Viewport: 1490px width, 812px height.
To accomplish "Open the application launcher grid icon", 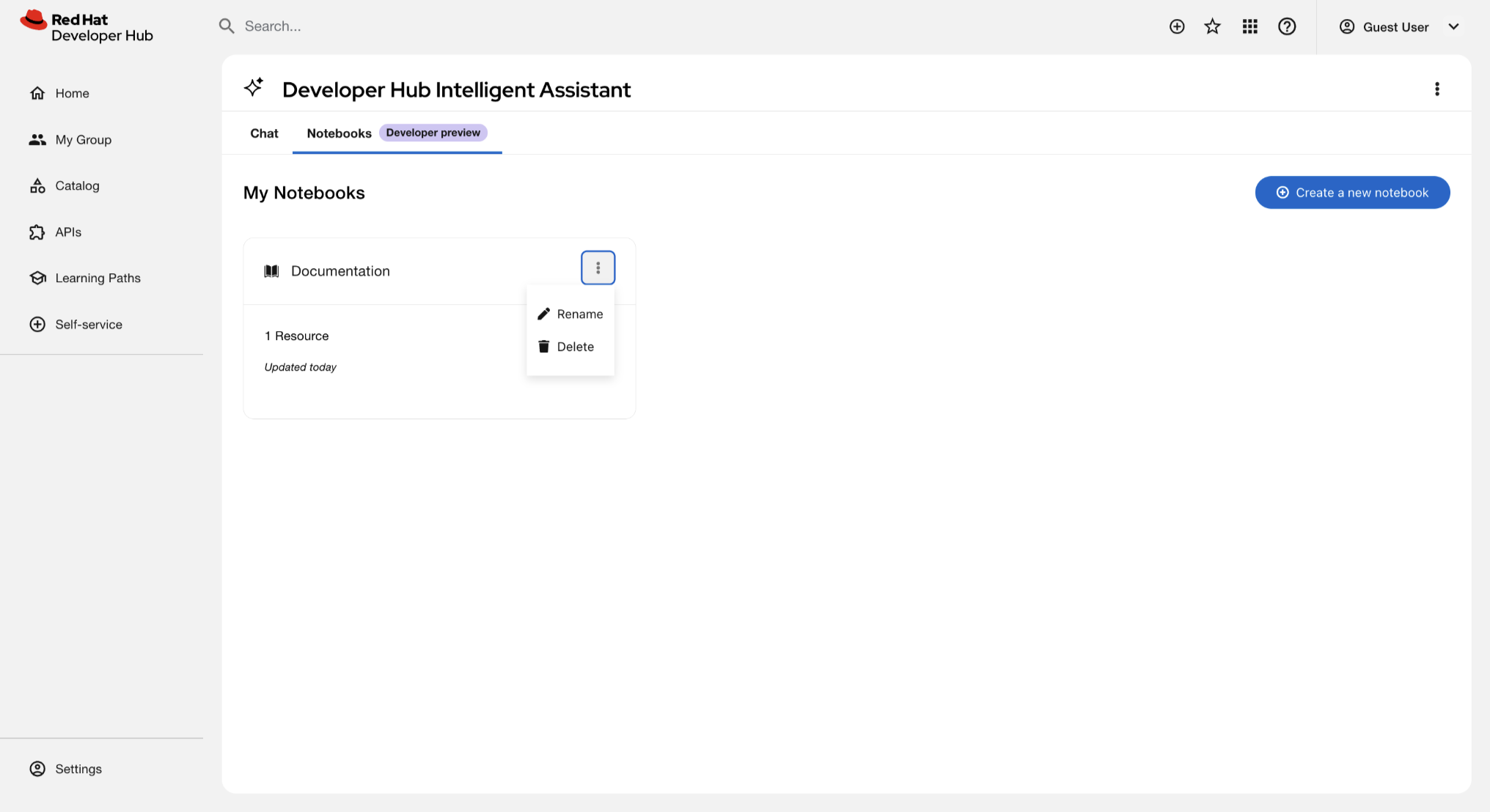I will [x=1250, y=26].
